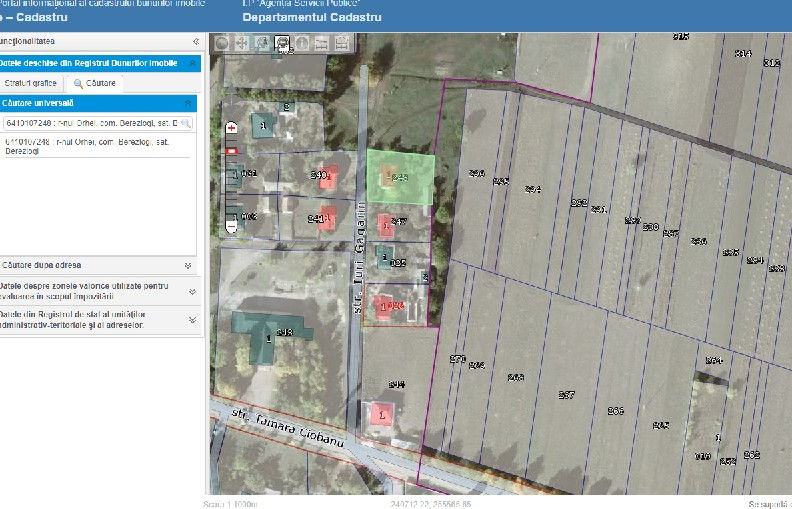The height and width of the screenshot is (509, 792).
Task: Switch to the Căutare tab
Action: [x=94, y=83]
